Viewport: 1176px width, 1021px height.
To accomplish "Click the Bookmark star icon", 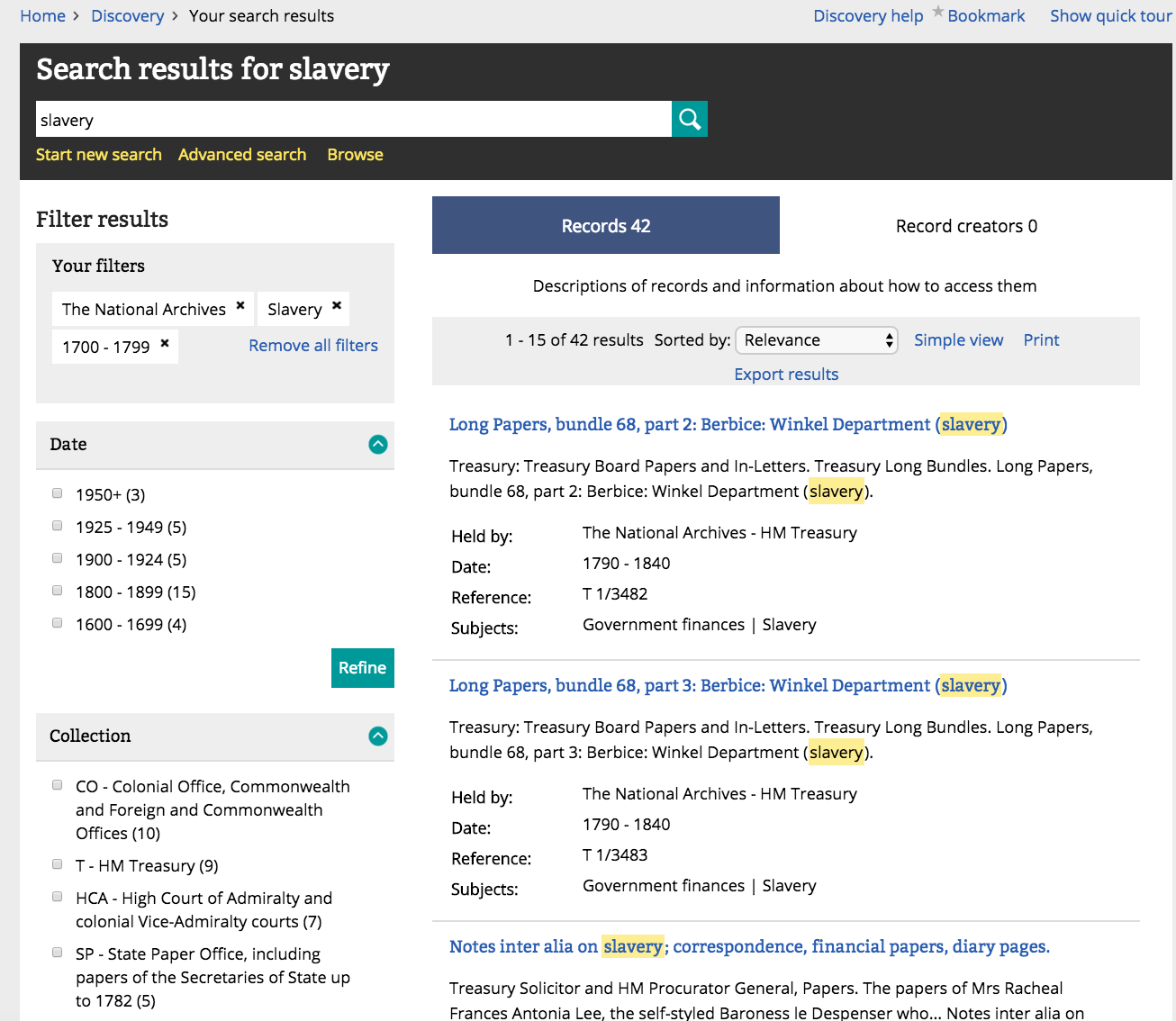I will tap(938, 13).
